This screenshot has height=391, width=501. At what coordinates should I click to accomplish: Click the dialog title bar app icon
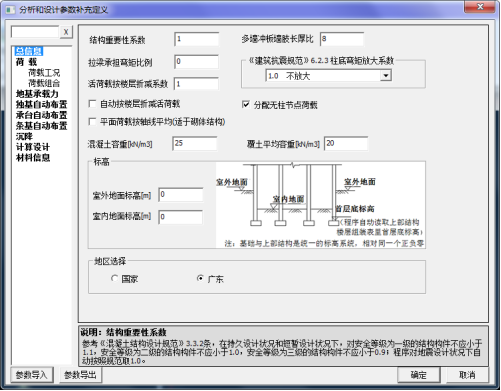[11, 10]
